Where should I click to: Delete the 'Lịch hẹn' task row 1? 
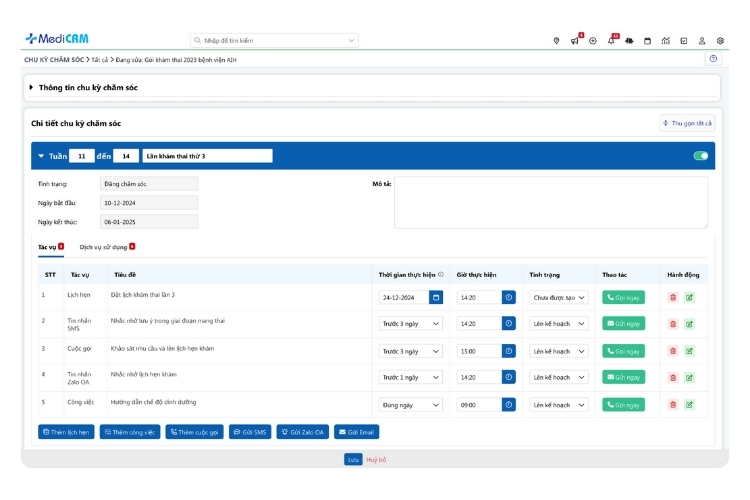pyautogui.click(x=673, y=297)
